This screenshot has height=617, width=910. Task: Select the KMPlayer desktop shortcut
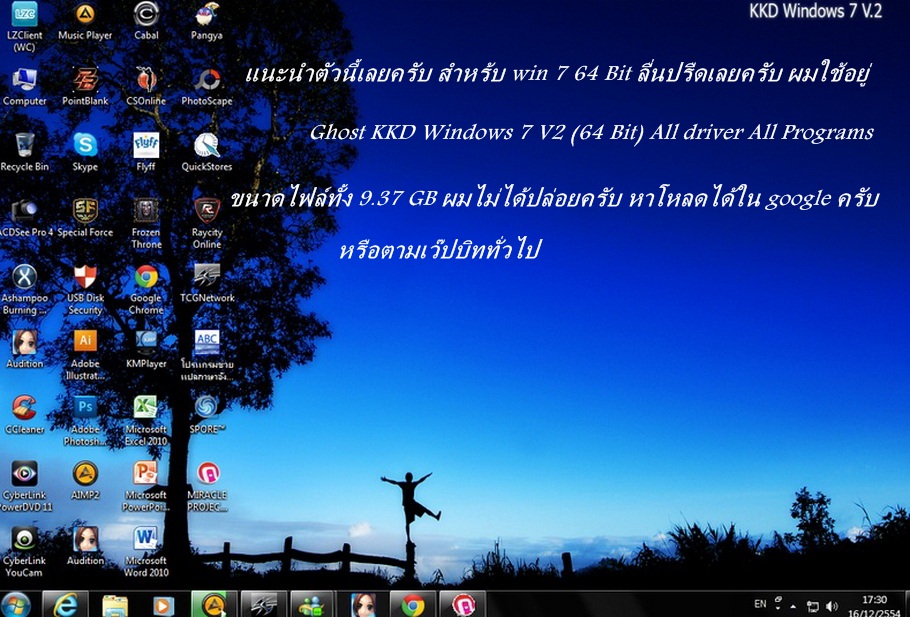click(x=146, y=349)
